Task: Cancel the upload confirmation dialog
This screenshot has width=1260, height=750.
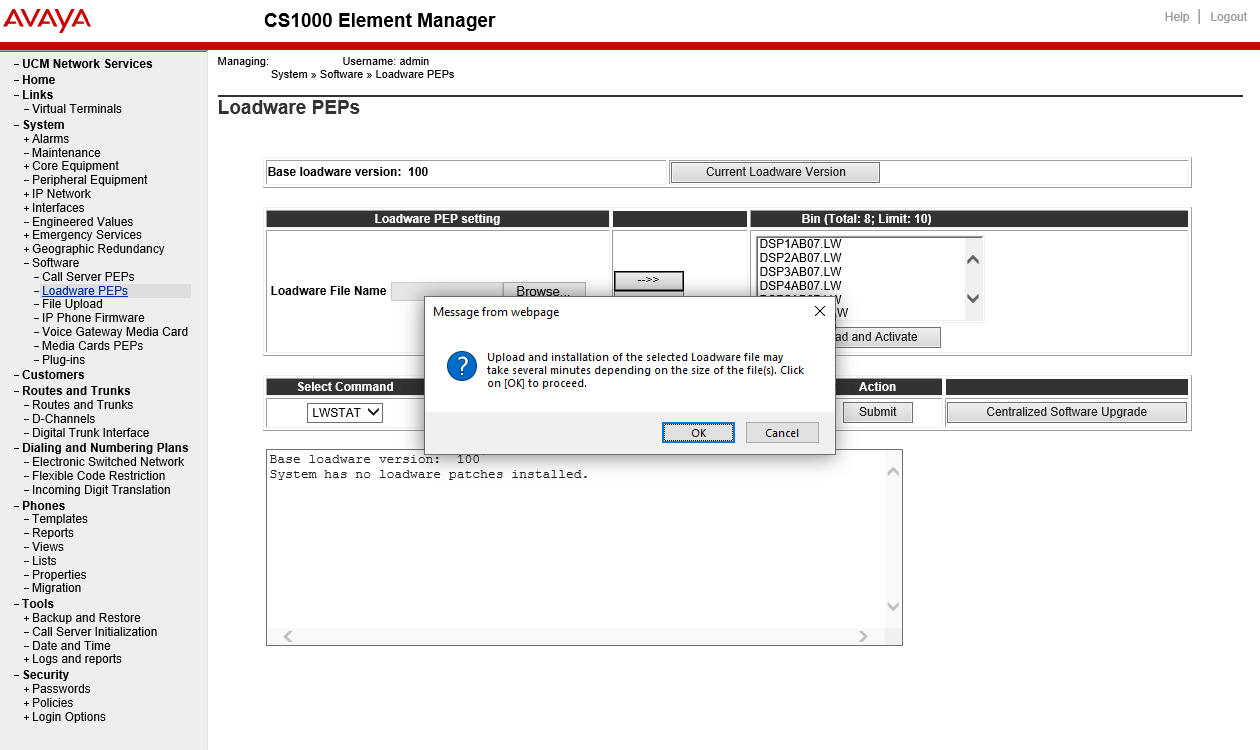Action: tap(782, 432)
